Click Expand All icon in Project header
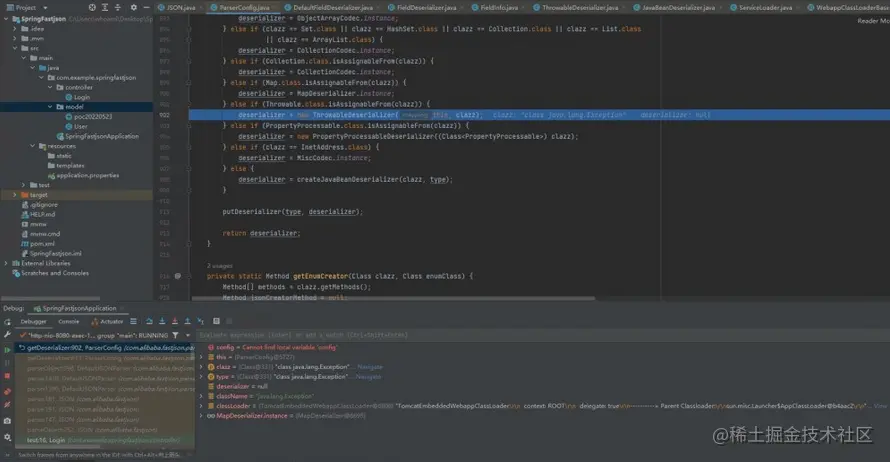Screen dimensions: 890x462 tap(105, 7)
